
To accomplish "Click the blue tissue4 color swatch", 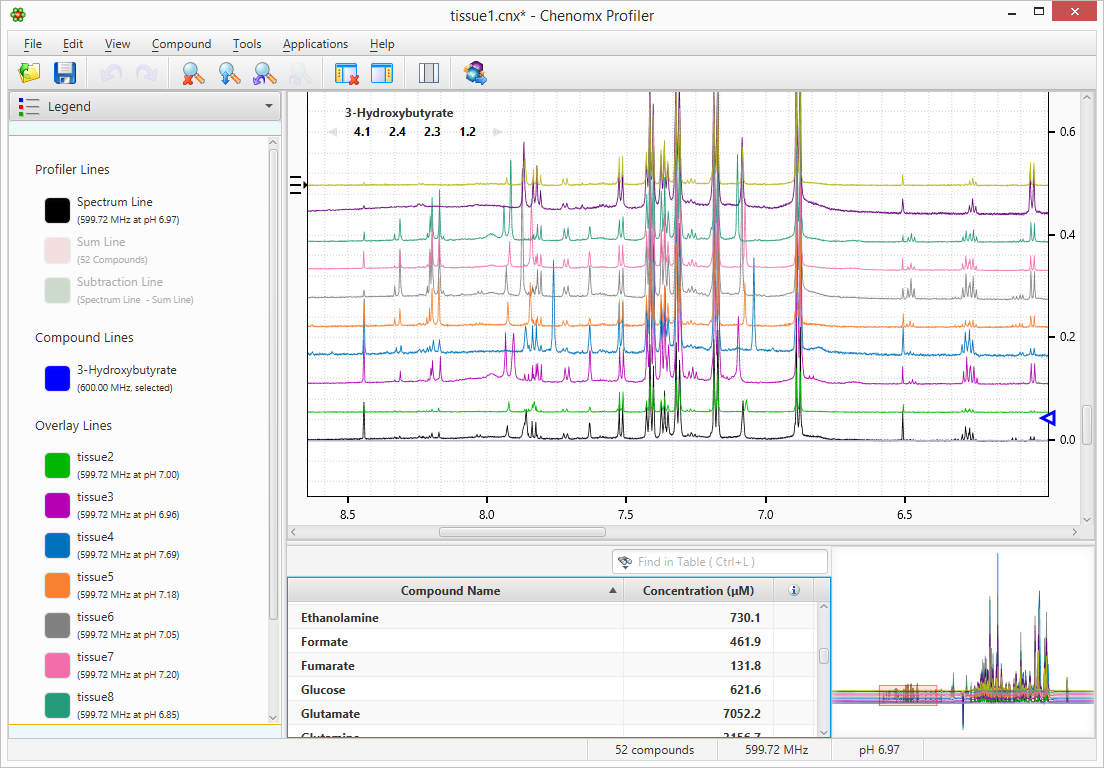I will click(57, 546).
